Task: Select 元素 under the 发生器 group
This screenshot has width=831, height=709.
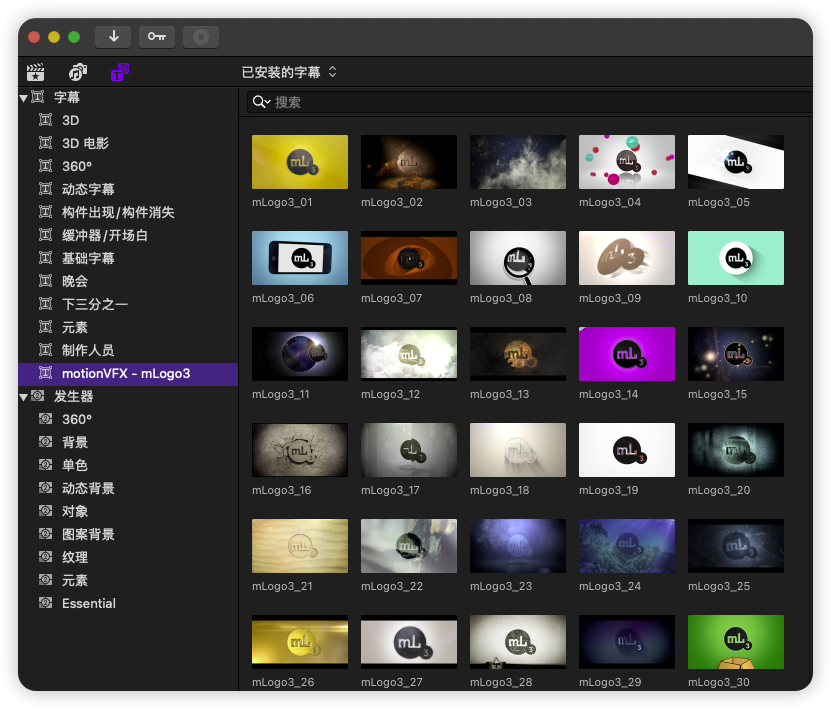Action: 128,580
